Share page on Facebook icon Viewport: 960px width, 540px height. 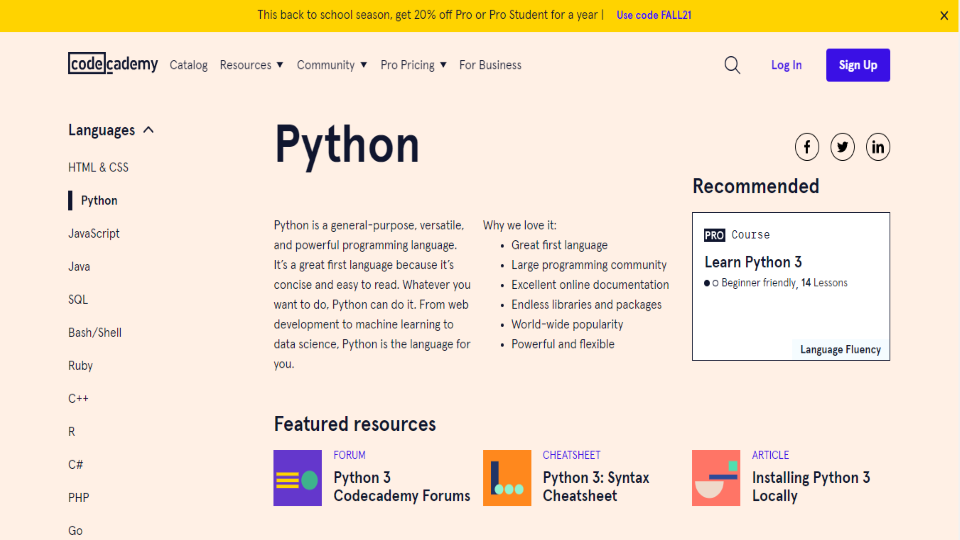tap(807, 147)
